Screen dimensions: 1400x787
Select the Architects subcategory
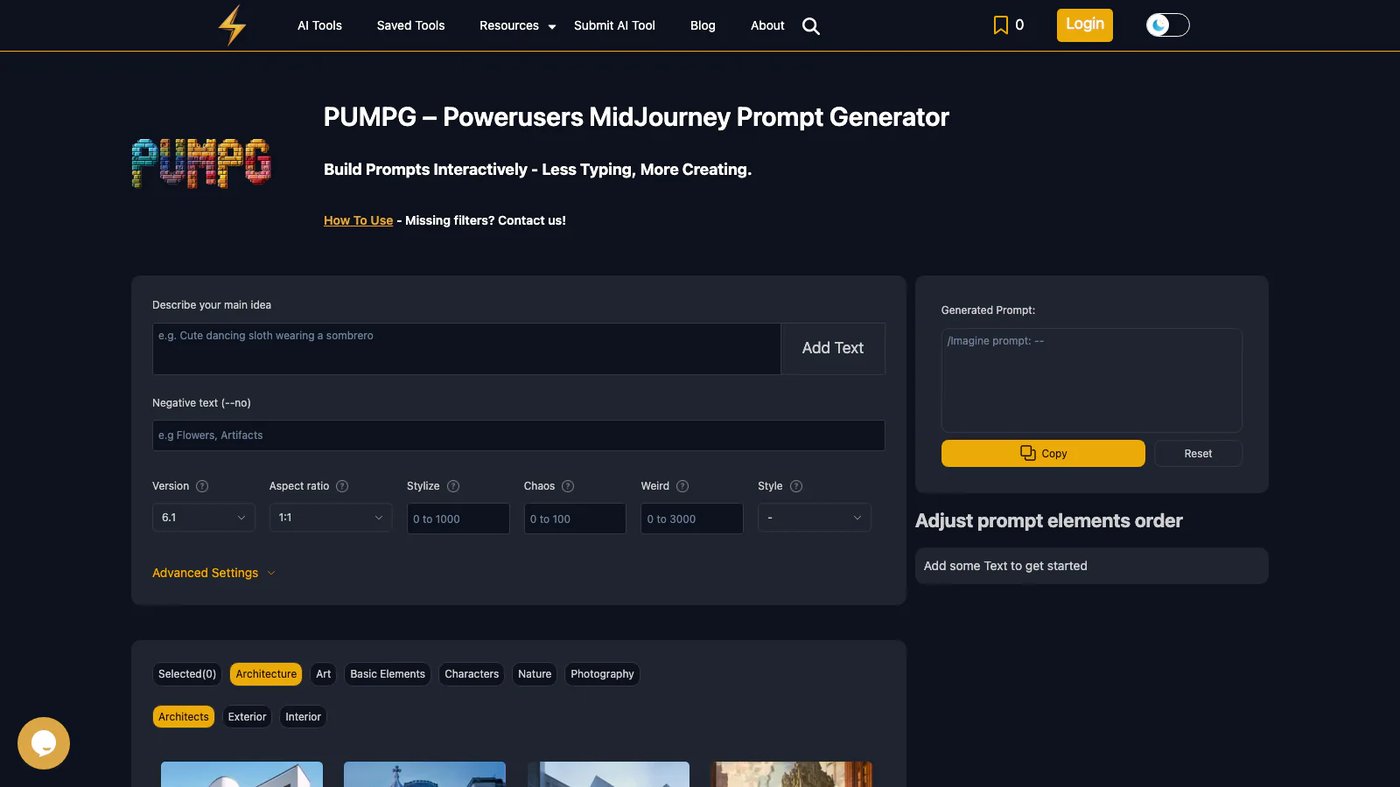[184, 717]
